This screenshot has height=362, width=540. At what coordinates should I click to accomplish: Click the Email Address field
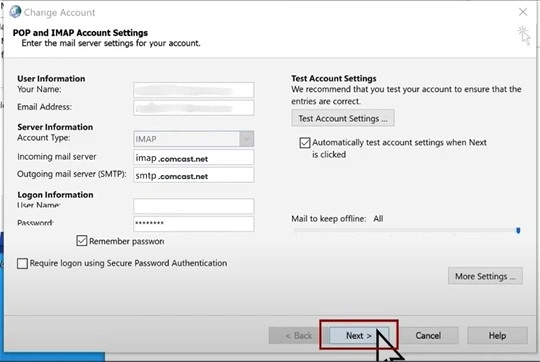(194, 108)
